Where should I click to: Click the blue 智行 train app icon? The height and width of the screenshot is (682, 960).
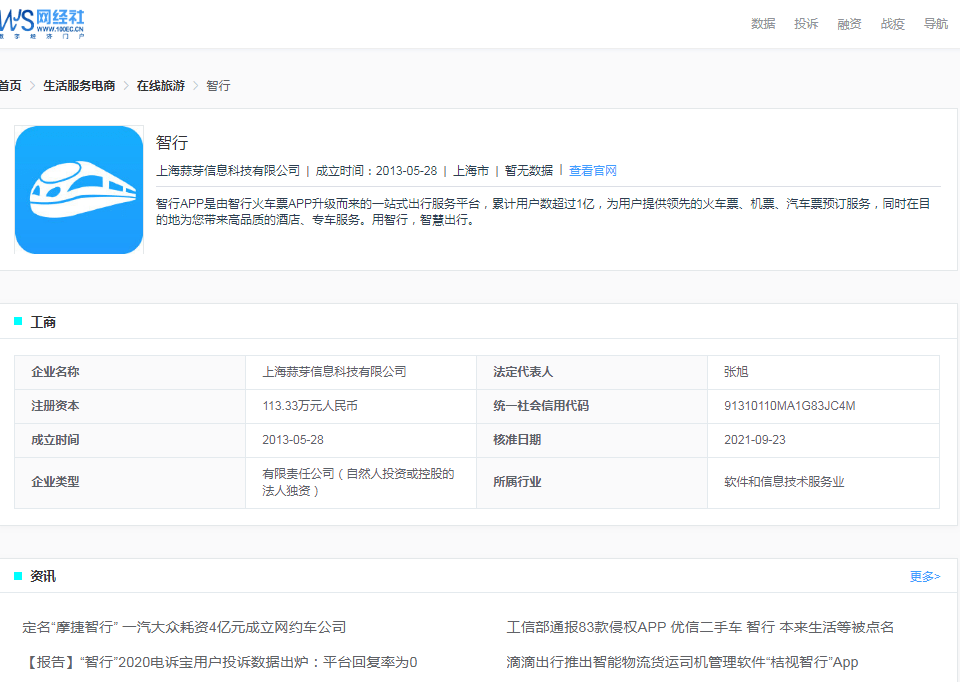78,189
